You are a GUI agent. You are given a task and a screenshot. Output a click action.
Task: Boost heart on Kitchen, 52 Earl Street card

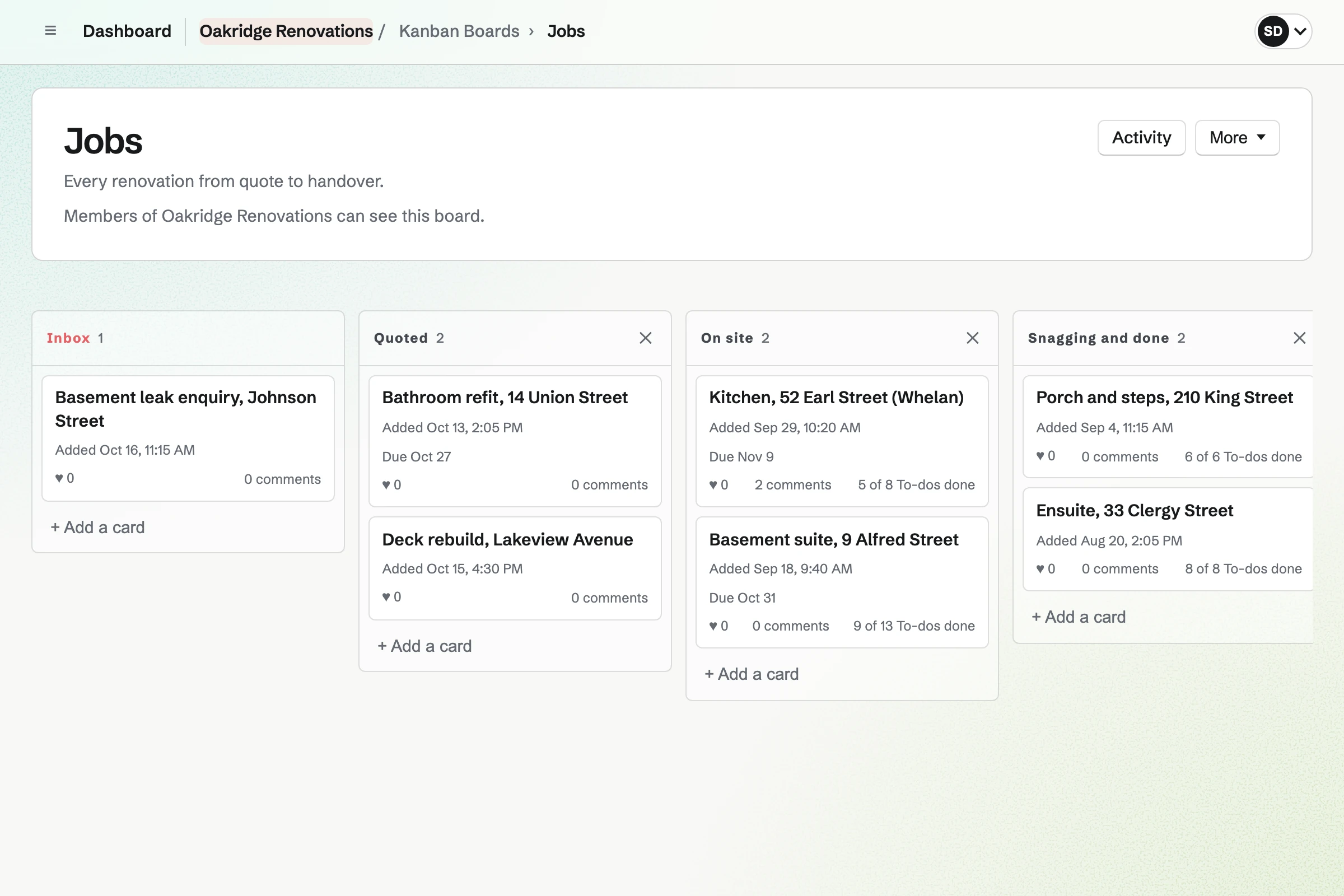[718, 484]
